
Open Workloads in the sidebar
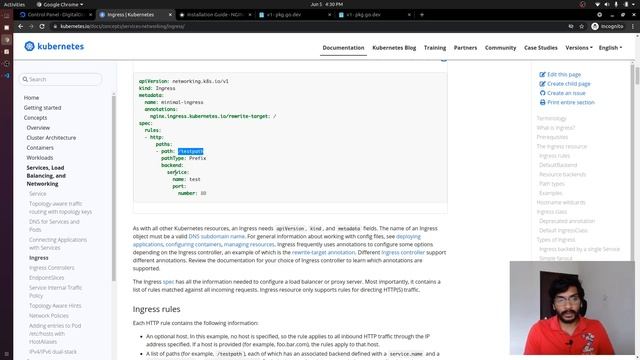pos(40,158)
